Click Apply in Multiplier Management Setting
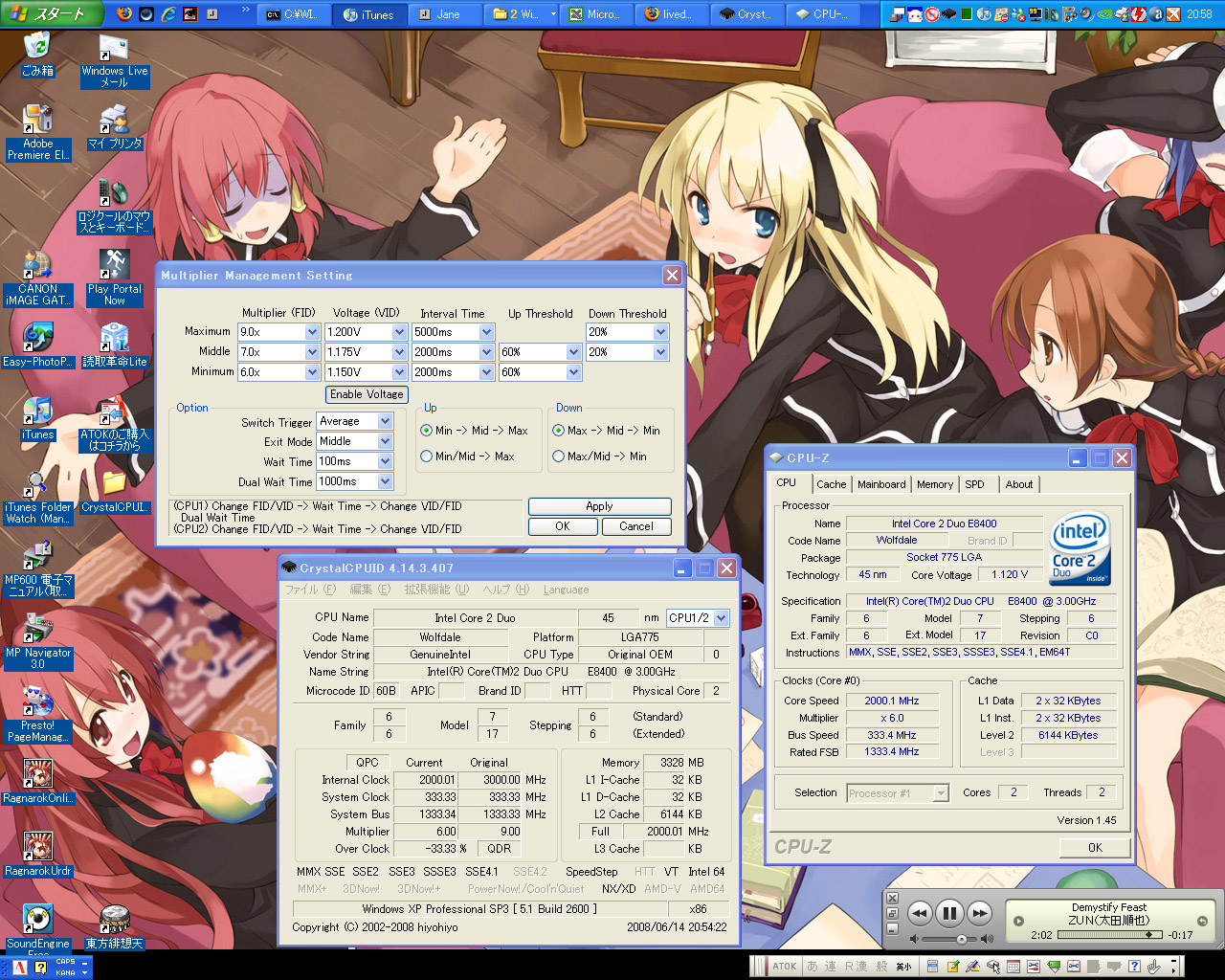Screen dimensions: 1225x980 tap(600, 506)
